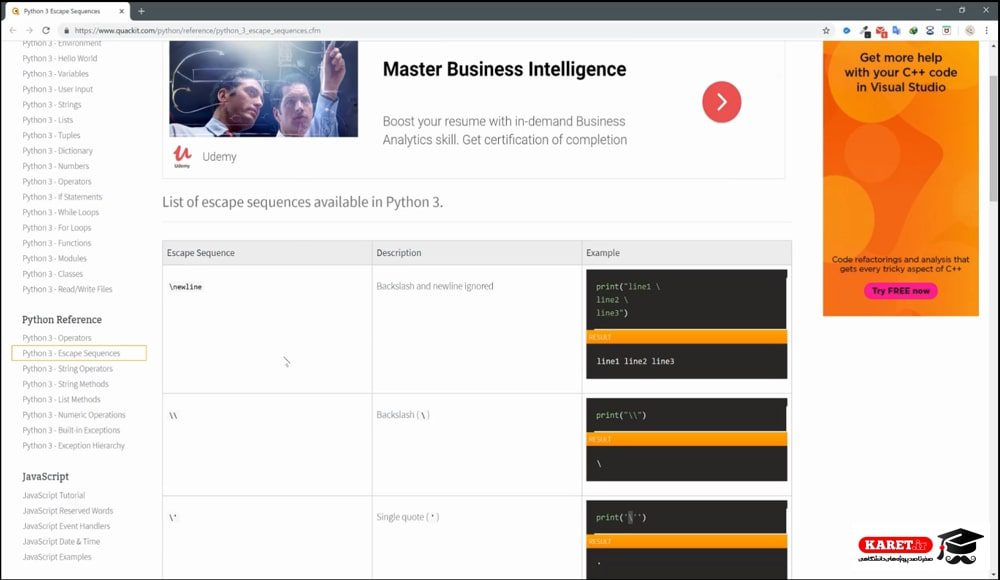Open Python 3 - Exception Hierarchy link
The width and height of the screenshot is (1000, 580).
(73, 445)
